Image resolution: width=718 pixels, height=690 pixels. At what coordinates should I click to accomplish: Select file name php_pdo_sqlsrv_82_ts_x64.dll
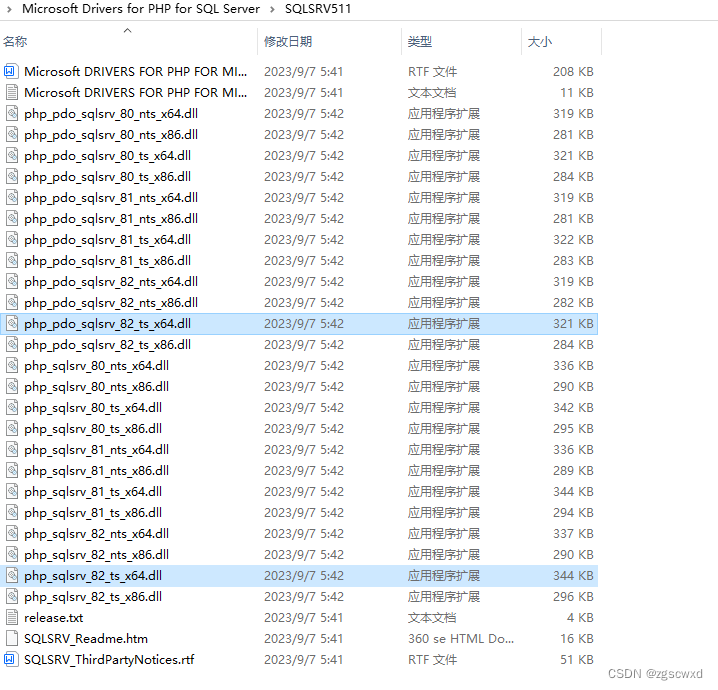[x=108, y=324]
